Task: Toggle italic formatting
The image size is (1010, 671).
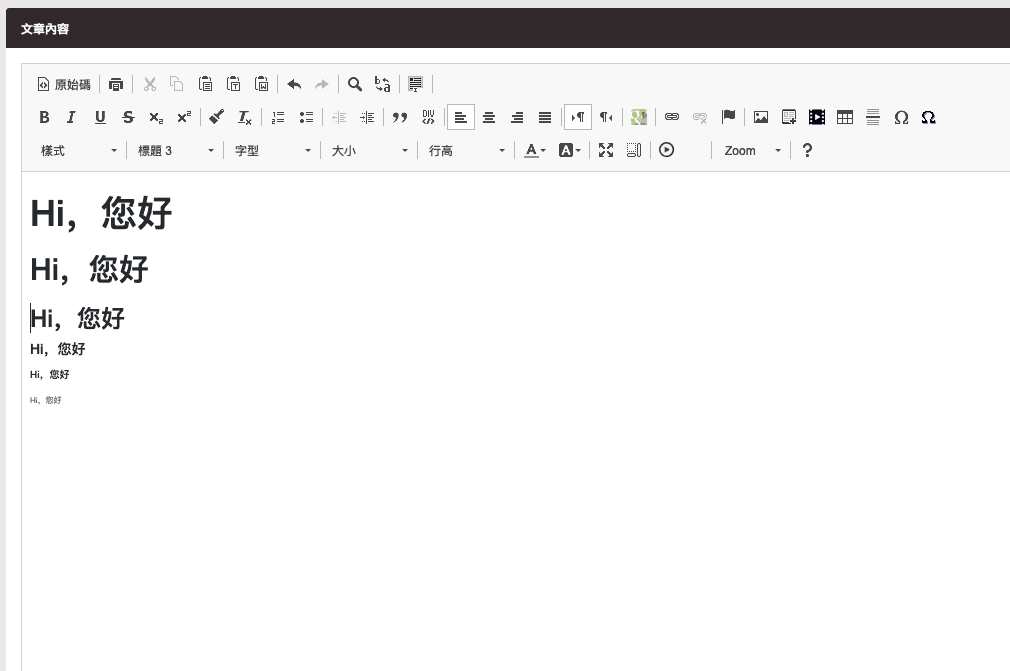Action: coord(71,117)
